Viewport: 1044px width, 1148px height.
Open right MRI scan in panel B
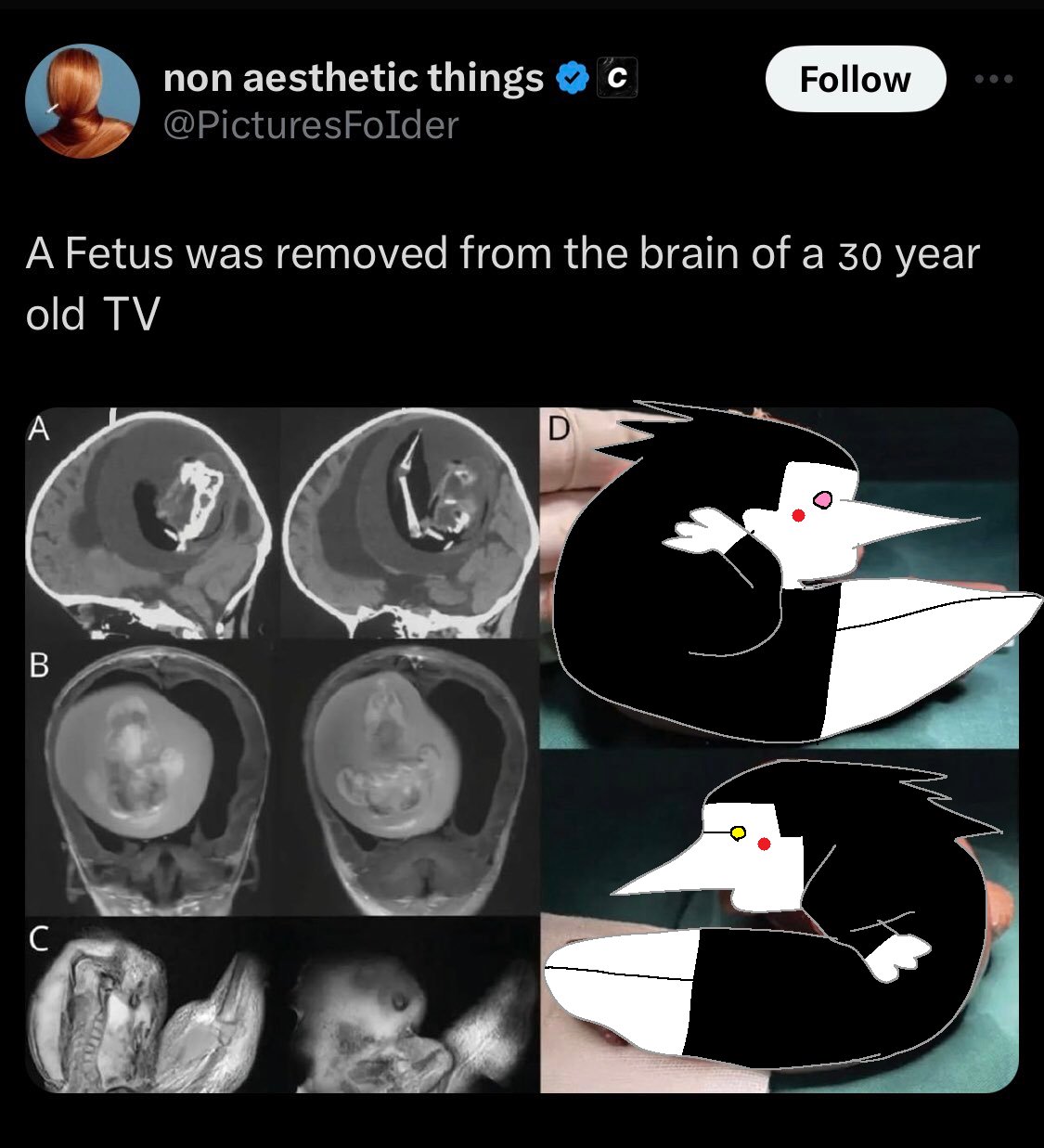point(410,778)
